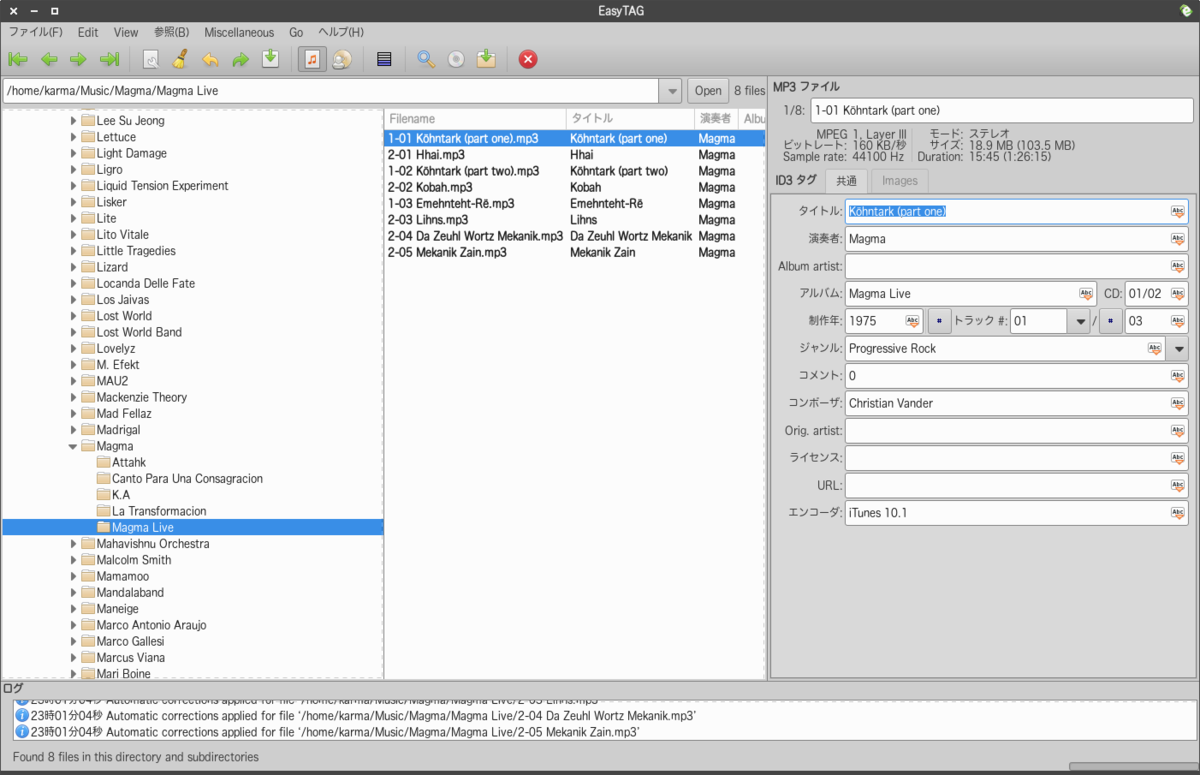Screen dimensions: 1200x775
Task: Expand the Liquid Tension Experiment folder
Action: click(73, 186)
